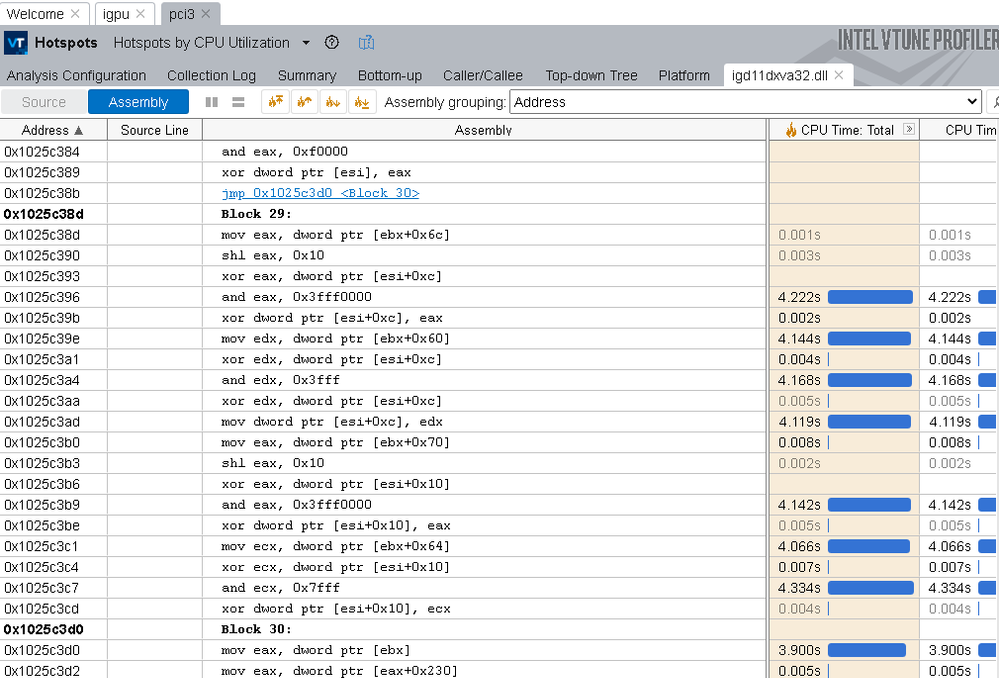Follow the jmp 0x1025c3d0 Block 30 link
The width and height of the screenshot is (999, 678).
320,193
